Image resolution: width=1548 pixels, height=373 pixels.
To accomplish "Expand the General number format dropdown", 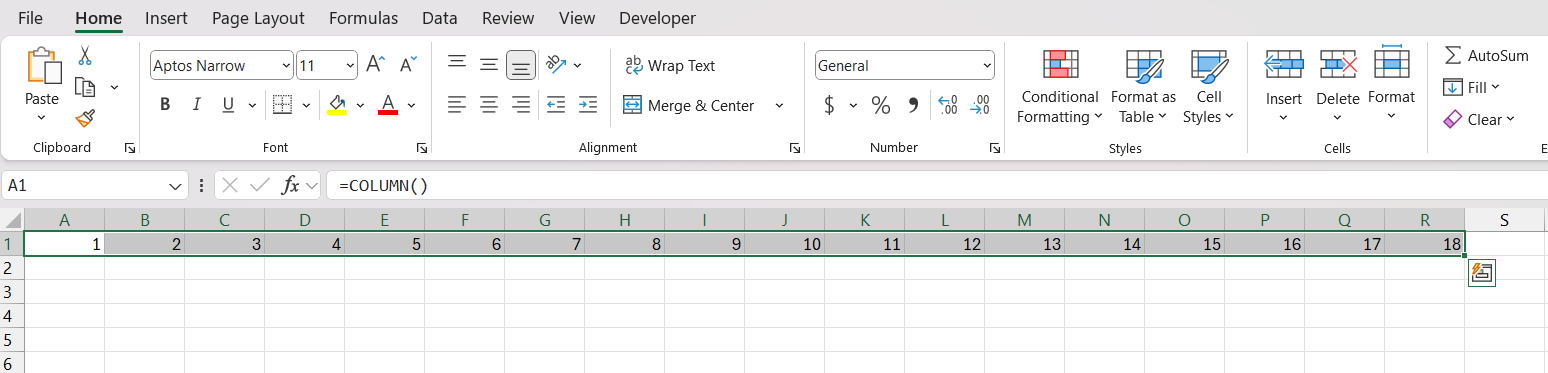I will pos(987,66).
